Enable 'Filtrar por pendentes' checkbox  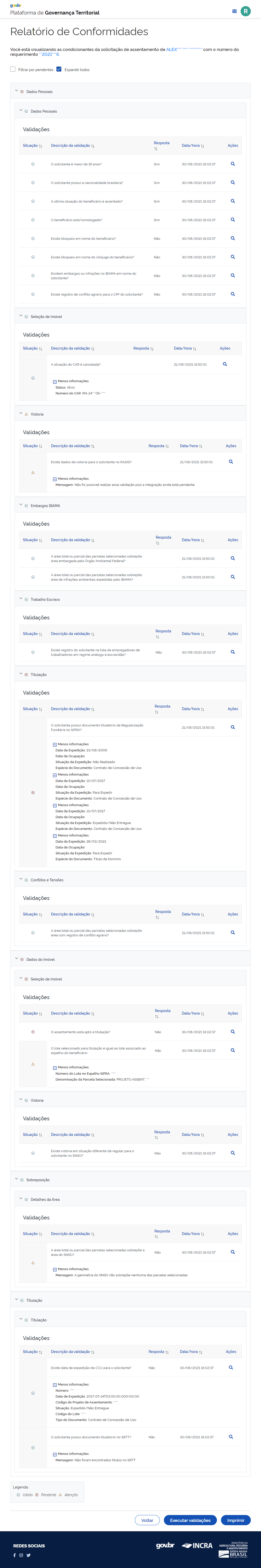(x=13, y=69)
